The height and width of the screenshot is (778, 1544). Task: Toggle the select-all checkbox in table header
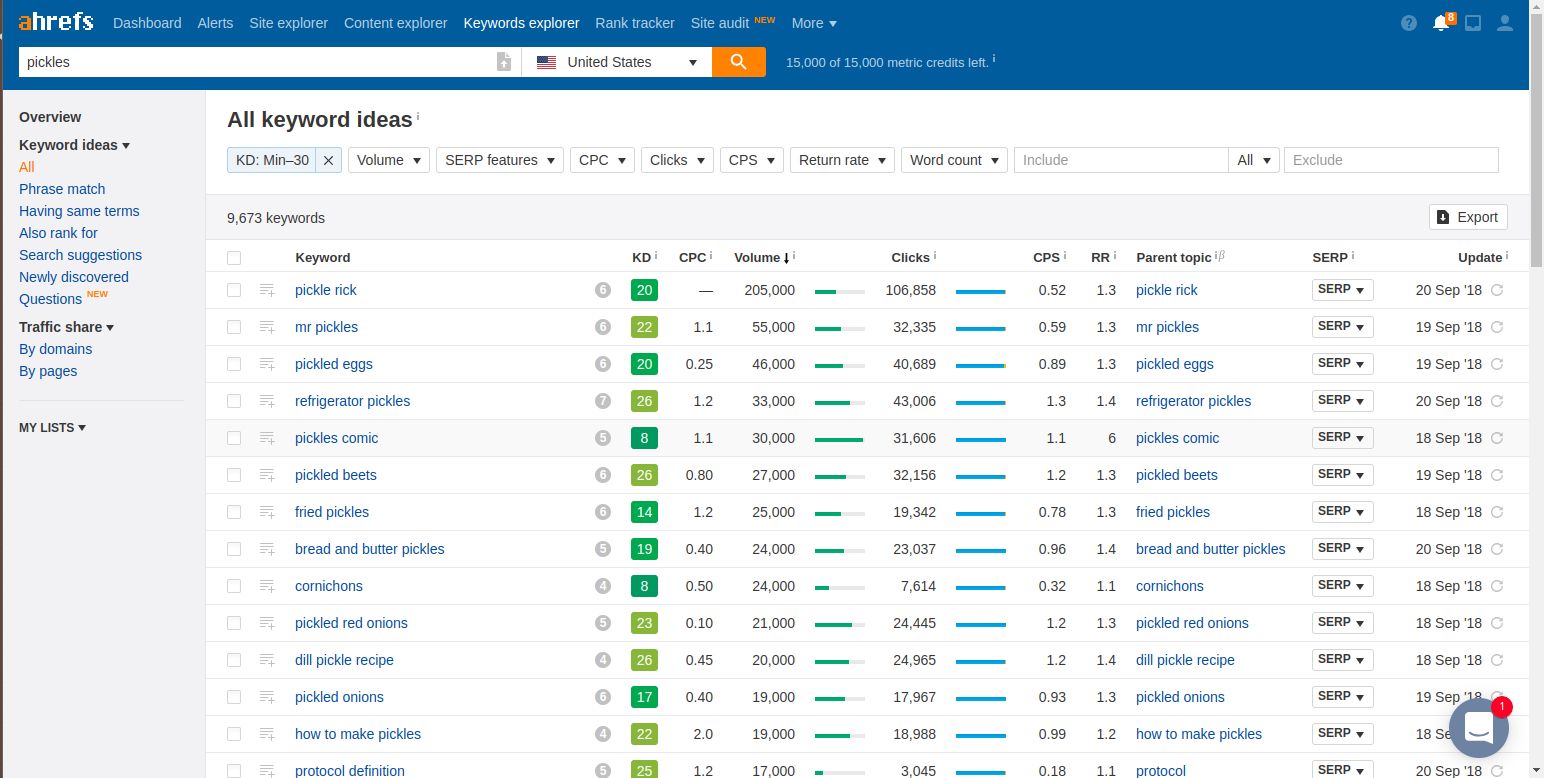234,258
